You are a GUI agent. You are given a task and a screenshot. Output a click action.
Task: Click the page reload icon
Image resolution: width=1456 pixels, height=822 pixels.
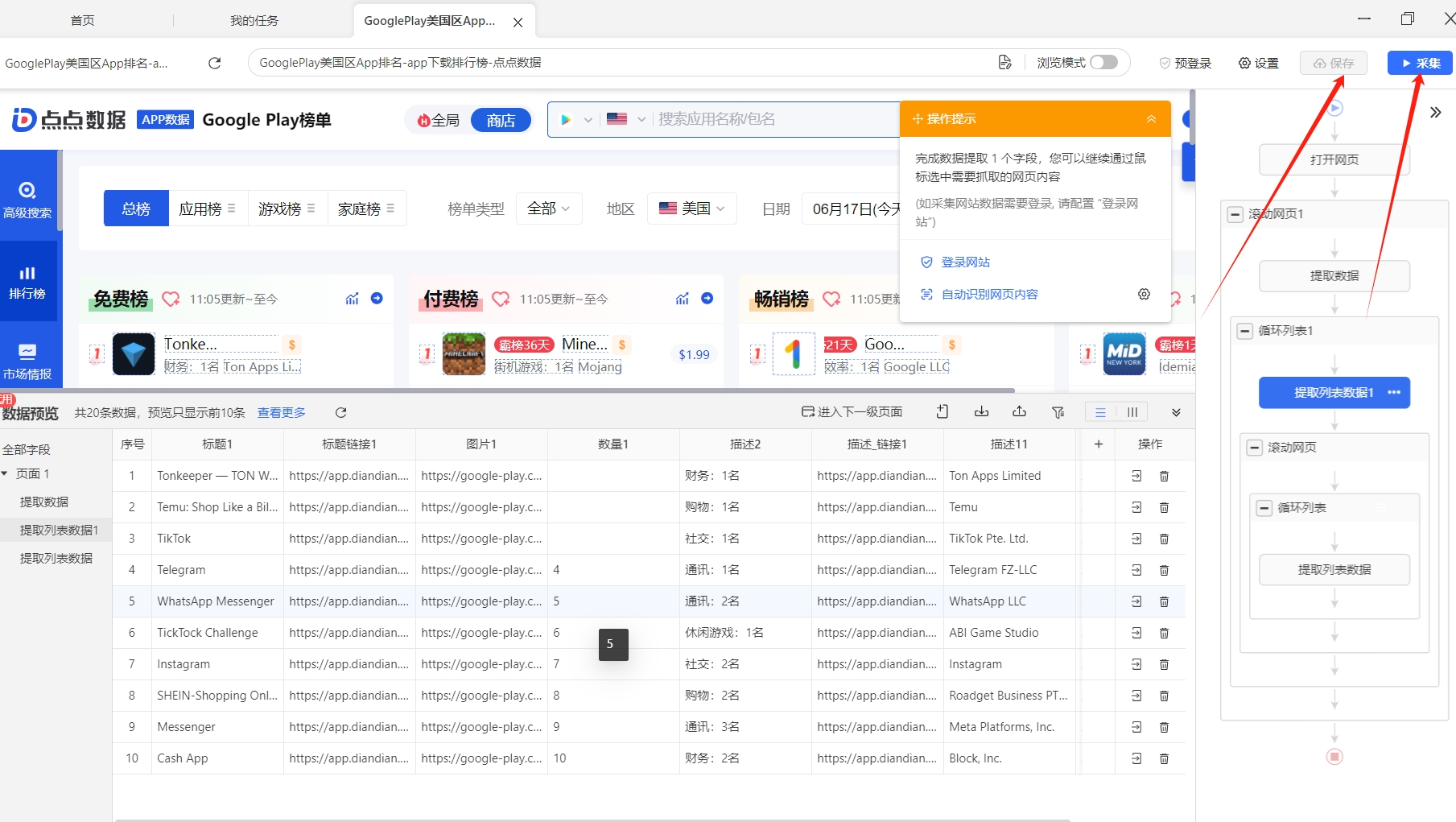[214, 63]
